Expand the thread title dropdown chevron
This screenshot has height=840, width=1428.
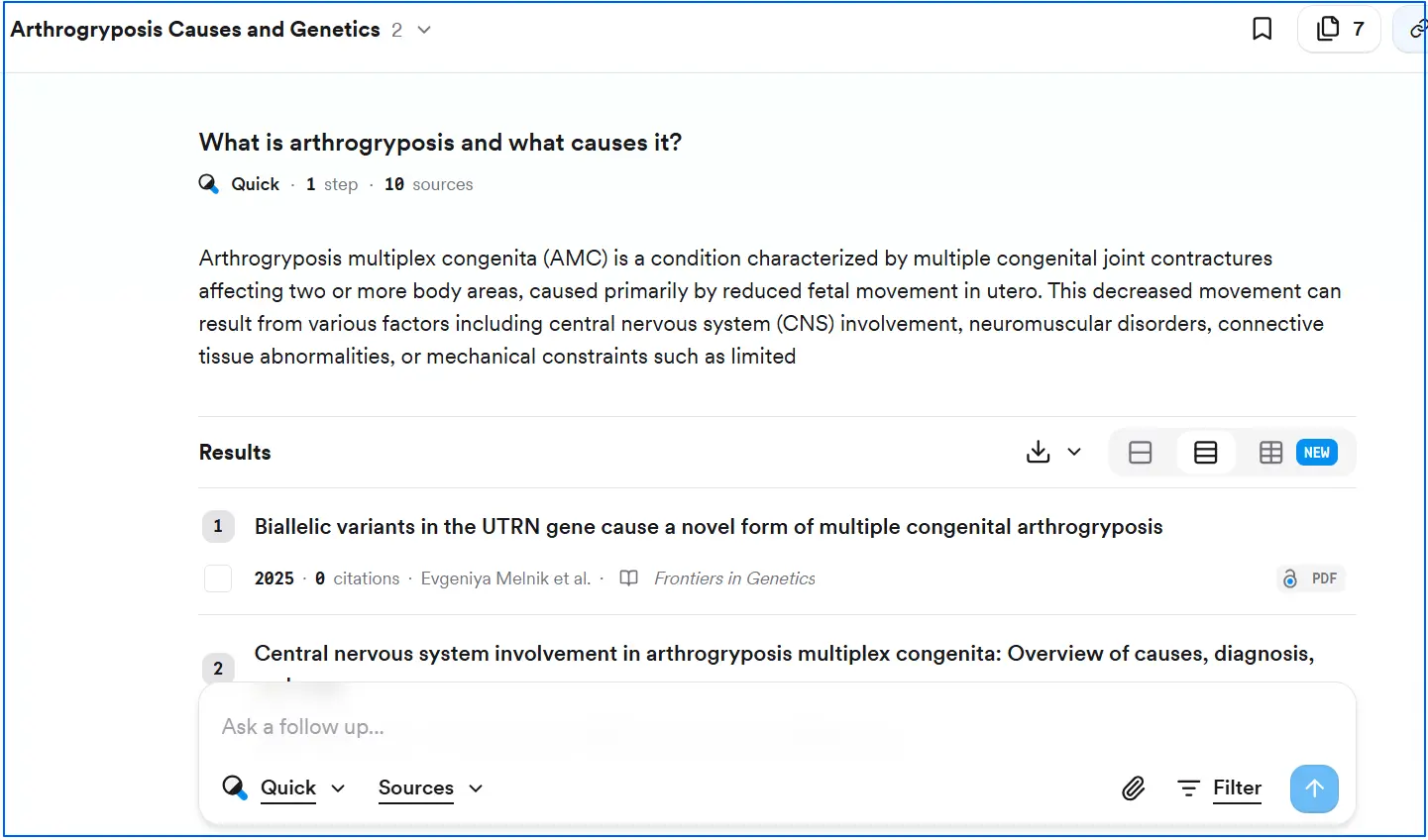click(424, 30)
